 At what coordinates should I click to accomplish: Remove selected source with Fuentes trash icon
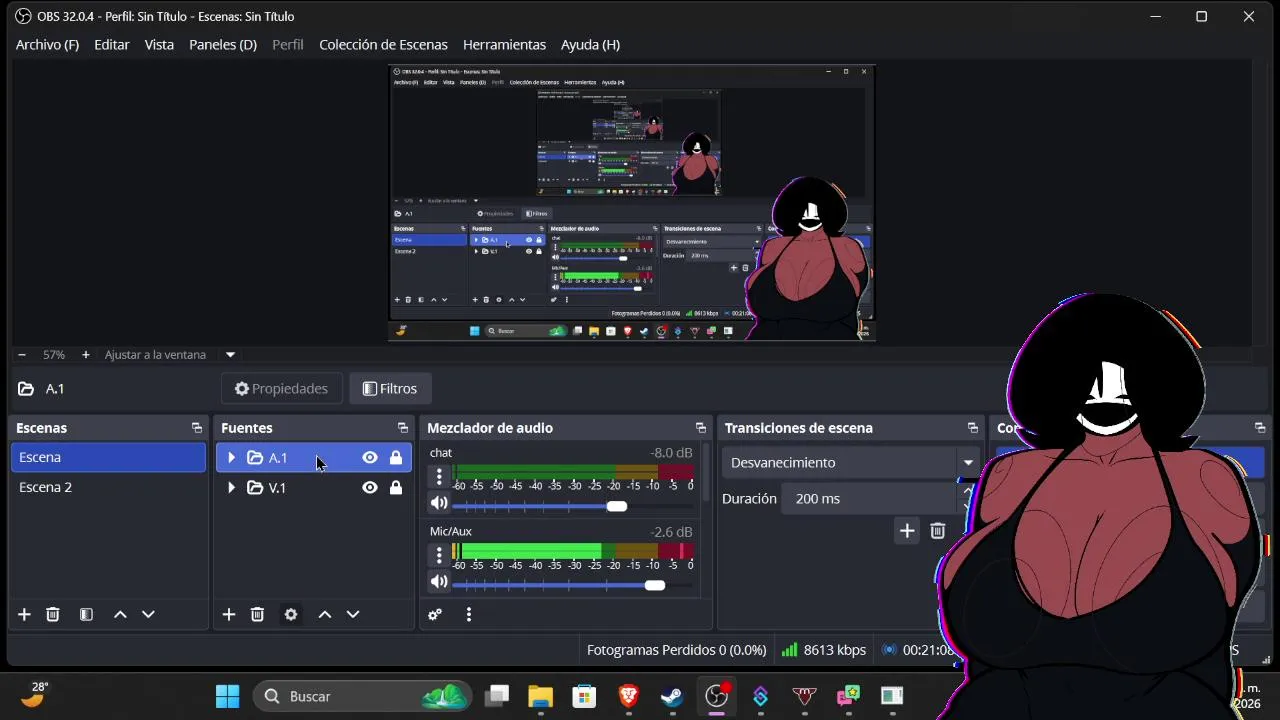pos(257,614)
